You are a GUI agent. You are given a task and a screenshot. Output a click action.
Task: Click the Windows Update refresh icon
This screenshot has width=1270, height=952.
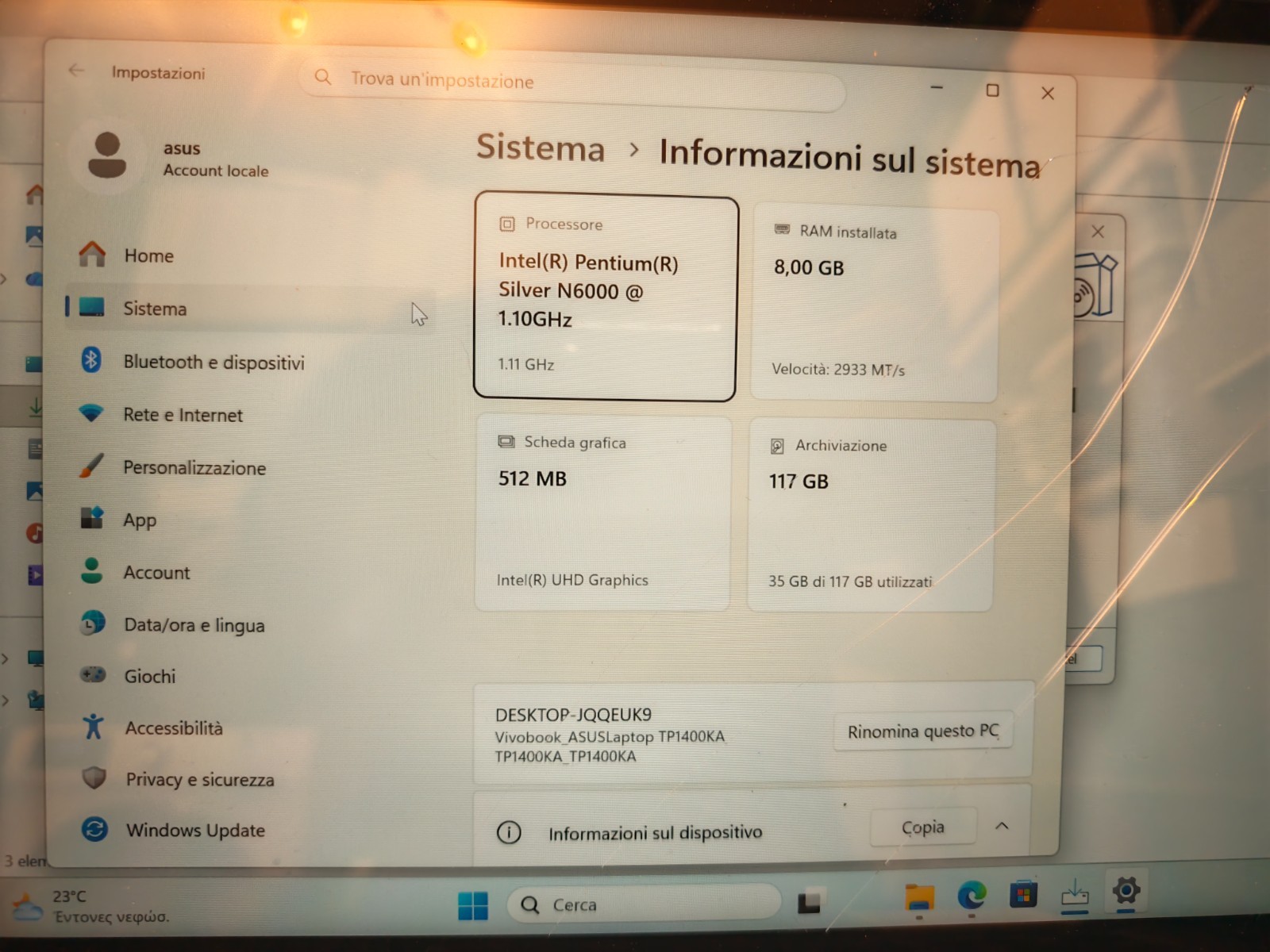(94, 829)
